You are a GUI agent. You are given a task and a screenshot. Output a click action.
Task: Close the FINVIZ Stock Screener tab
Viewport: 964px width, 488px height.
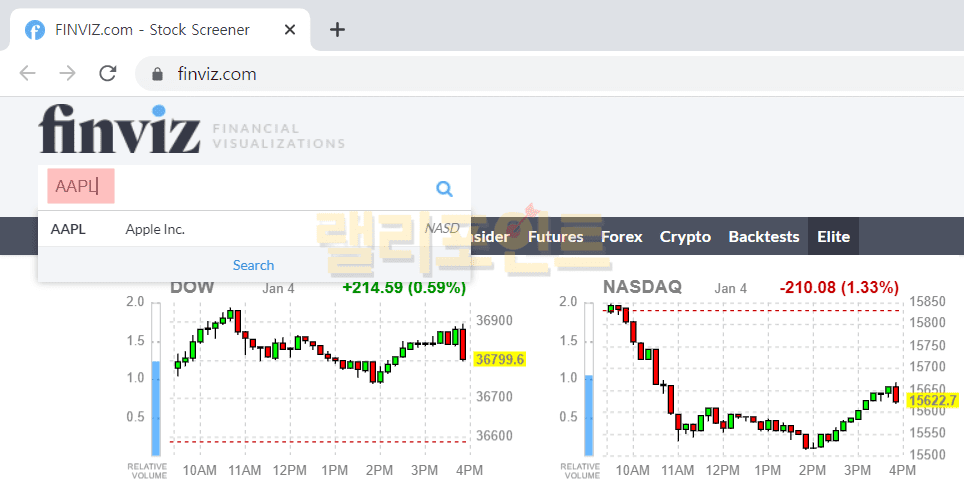tap(290, 29)
